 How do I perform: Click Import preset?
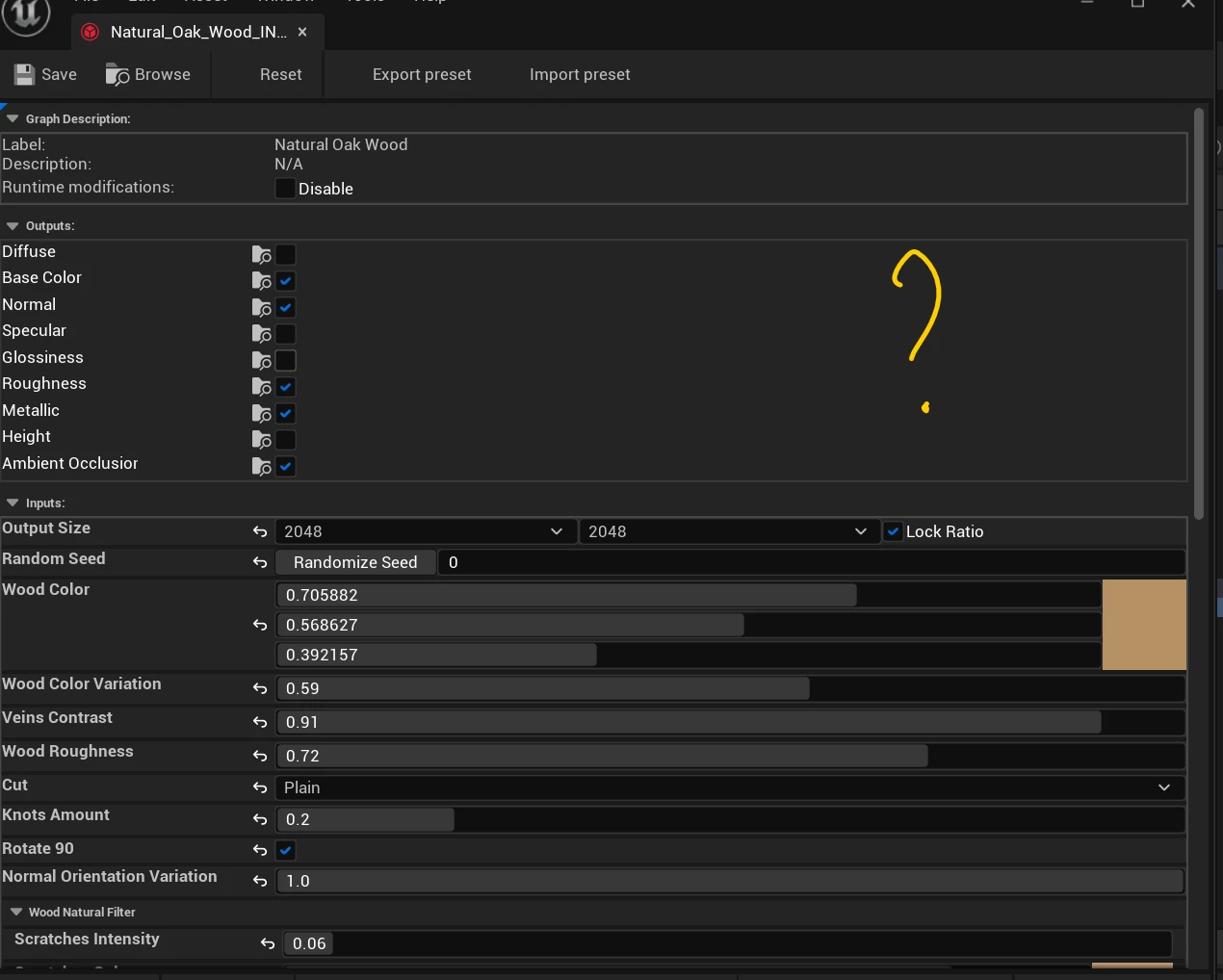tap(580, 74)
